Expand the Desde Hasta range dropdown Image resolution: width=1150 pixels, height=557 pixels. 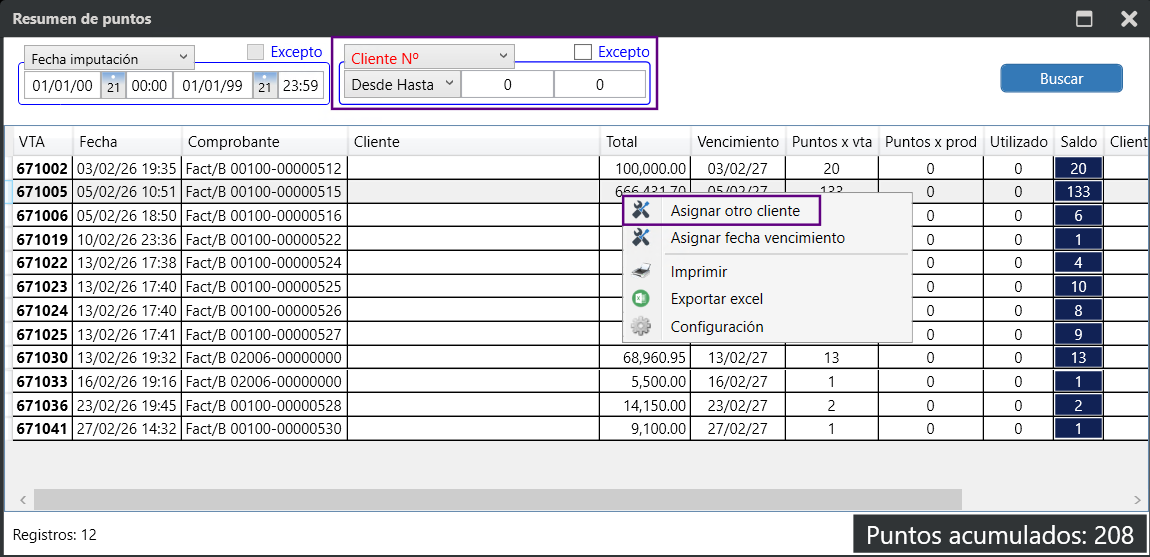pyautogui.click(x=401, y=85)
